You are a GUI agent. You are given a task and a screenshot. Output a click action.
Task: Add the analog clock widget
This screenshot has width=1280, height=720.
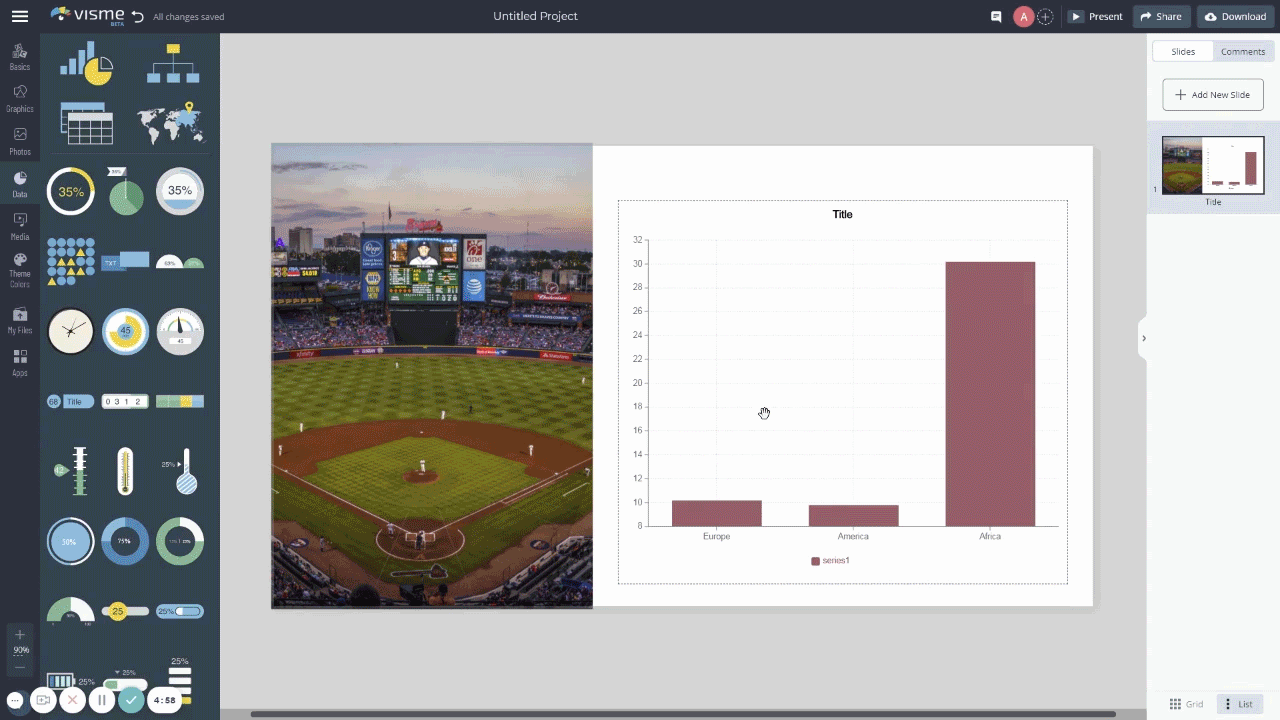coord(71,331)
